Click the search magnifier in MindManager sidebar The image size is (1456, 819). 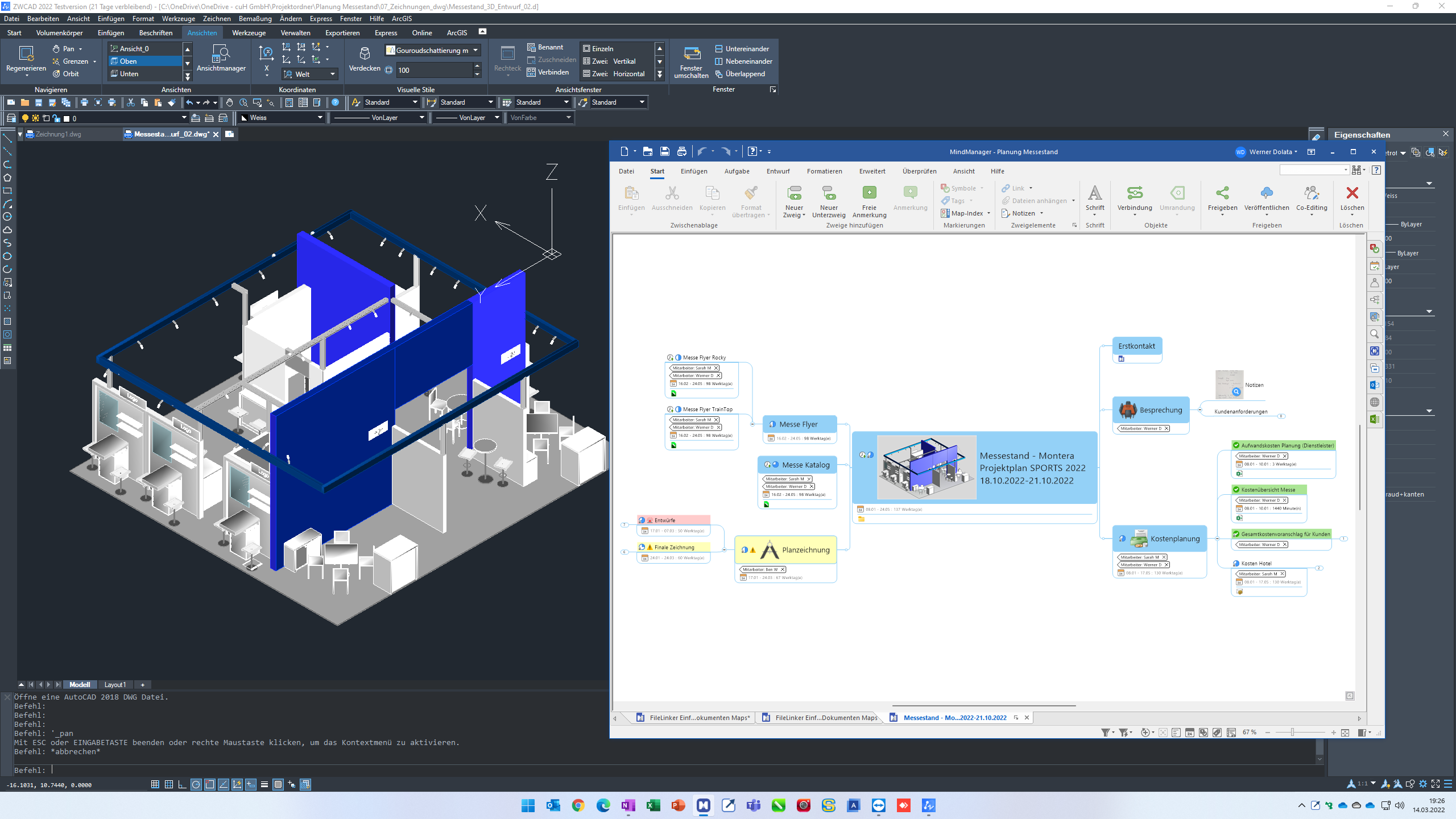[1375, 334]
